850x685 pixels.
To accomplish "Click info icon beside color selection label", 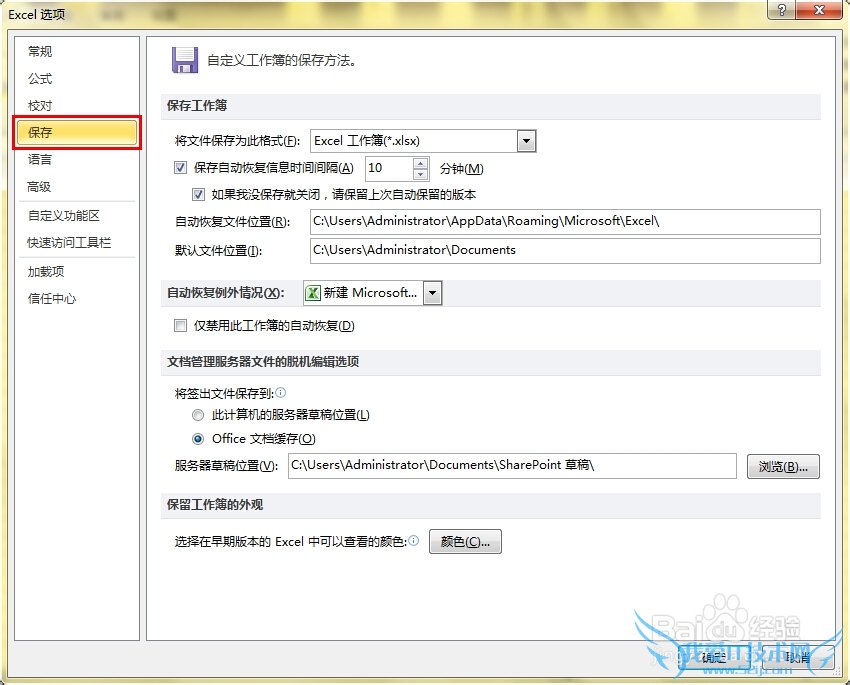I will pos(414,540).
